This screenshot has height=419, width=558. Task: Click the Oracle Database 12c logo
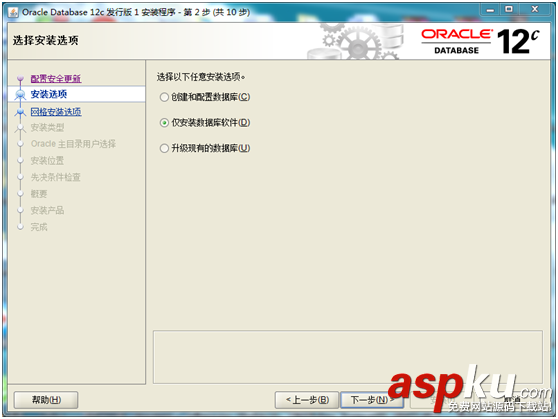(x=480, y=42)
